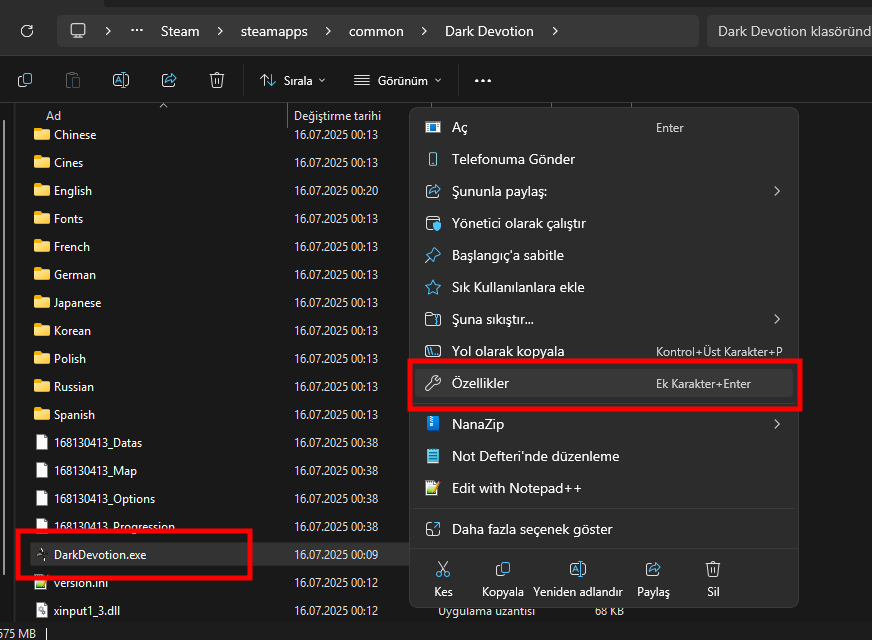Expand the NanaZip submenu arrow
The width and height of the screenshot is (872, 640).
tap(777, 424)
